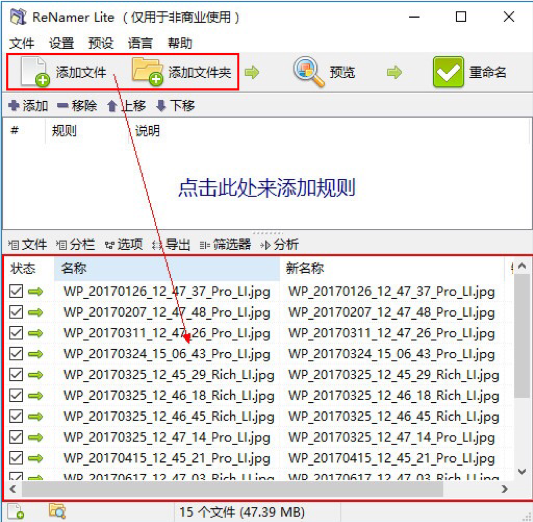Move rule up with 上移 arrow

click(112, 106)
